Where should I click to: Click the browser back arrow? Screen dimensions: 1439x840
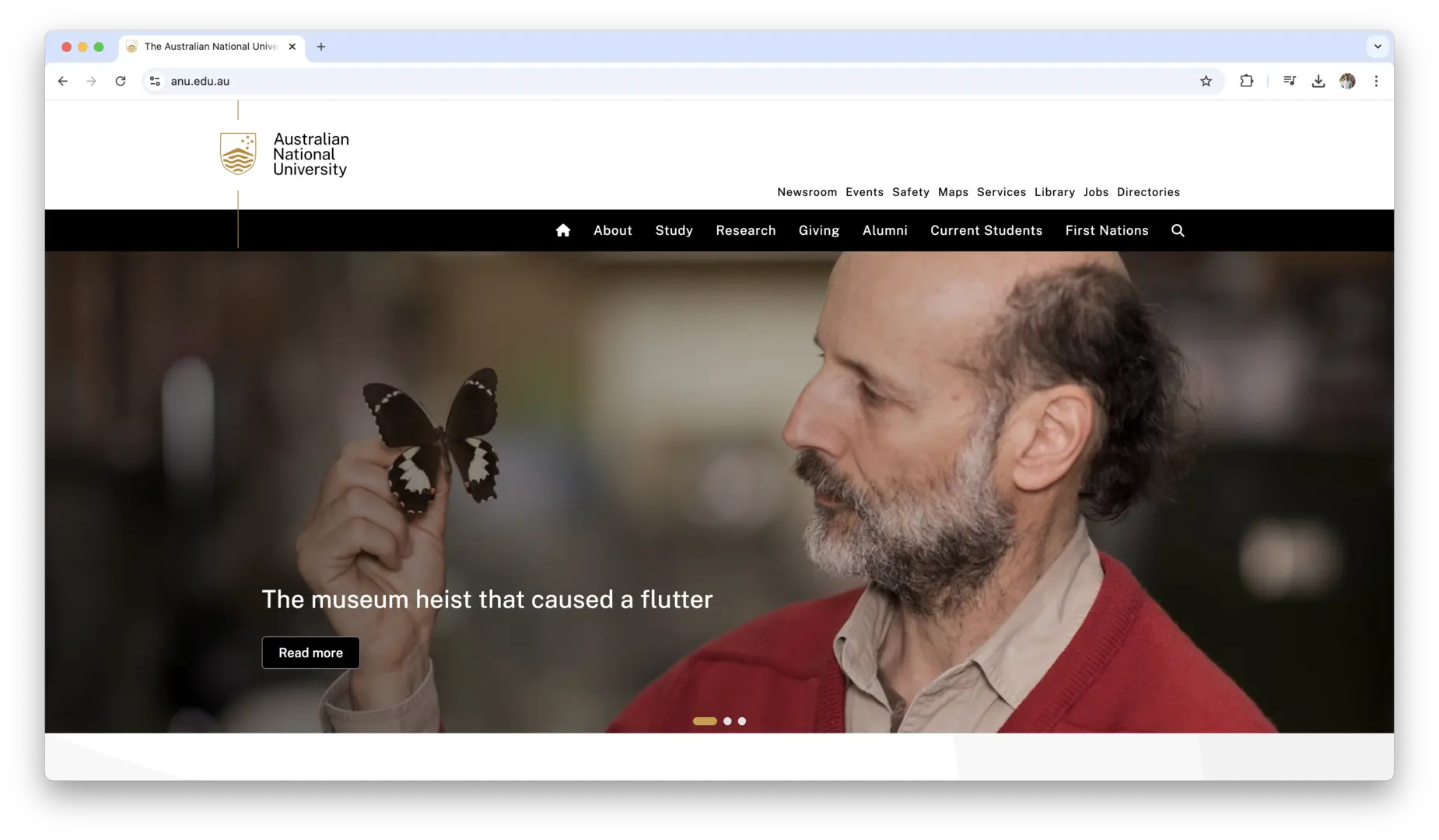[63, 81]
